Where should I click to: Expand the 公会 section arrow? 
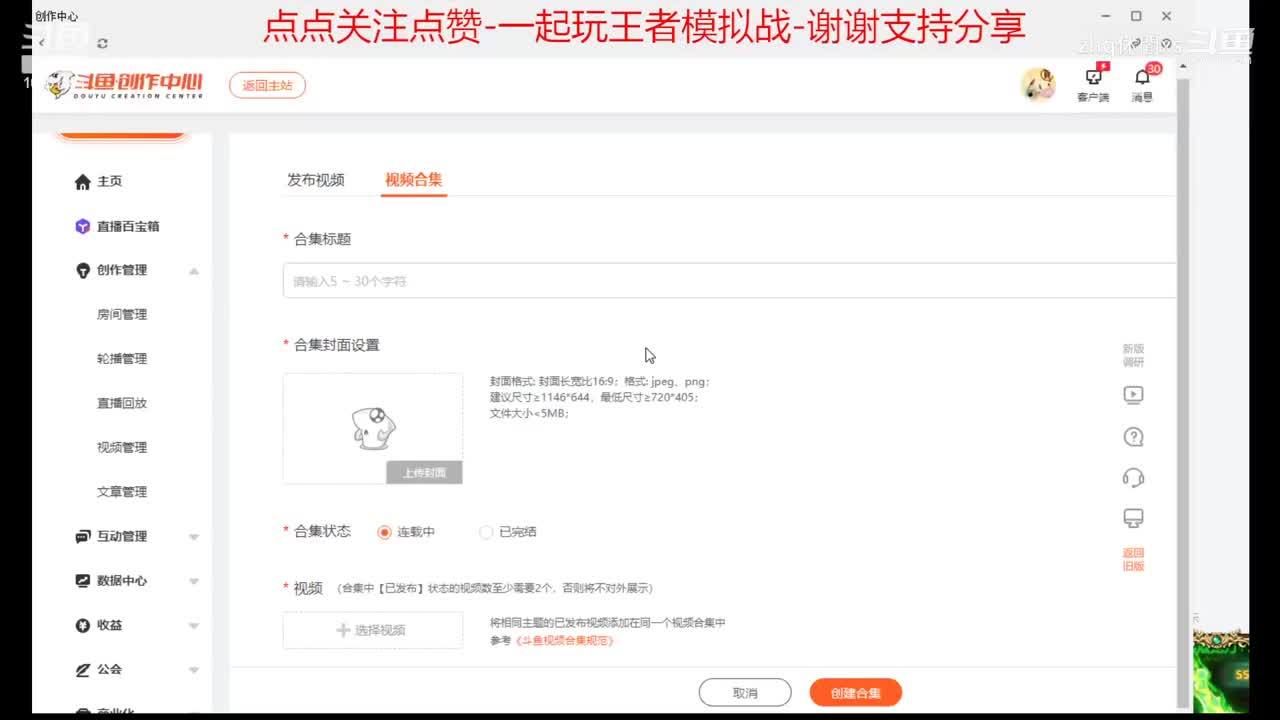pyautogui.click(x=194, y=670)
